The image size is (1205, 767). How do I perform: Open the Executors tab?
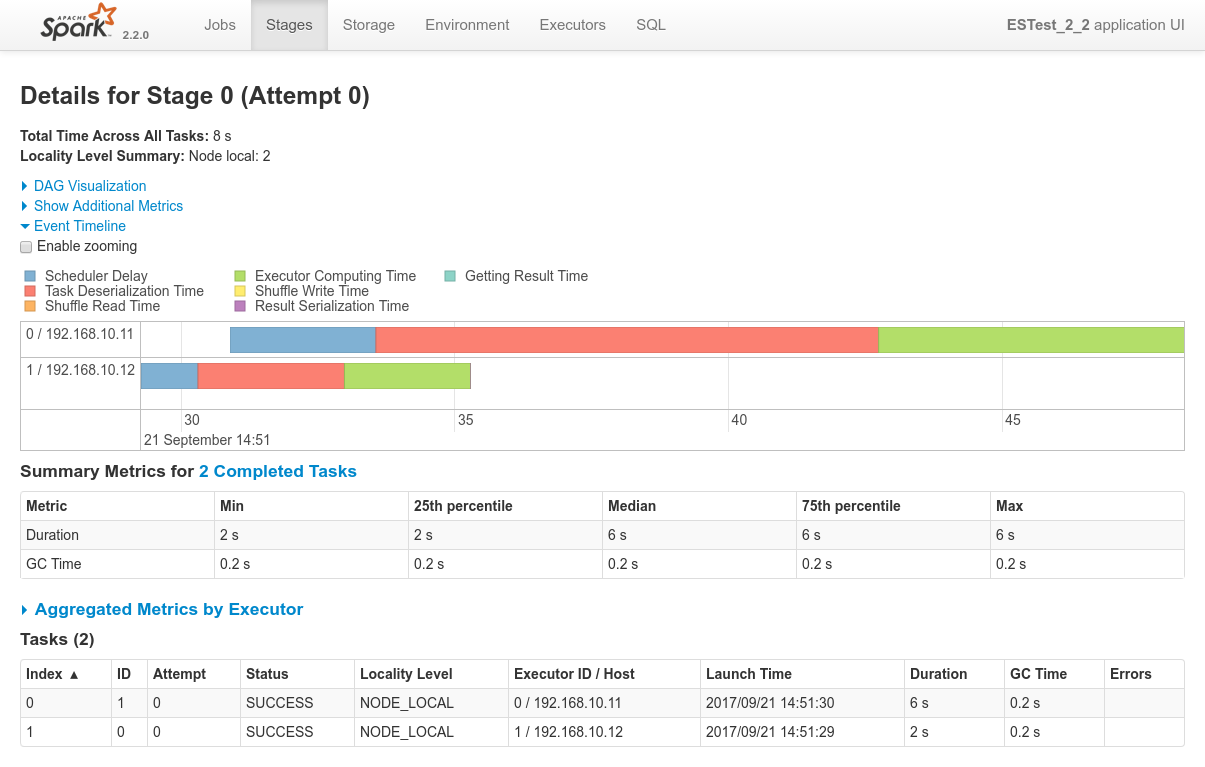(573, 25)
